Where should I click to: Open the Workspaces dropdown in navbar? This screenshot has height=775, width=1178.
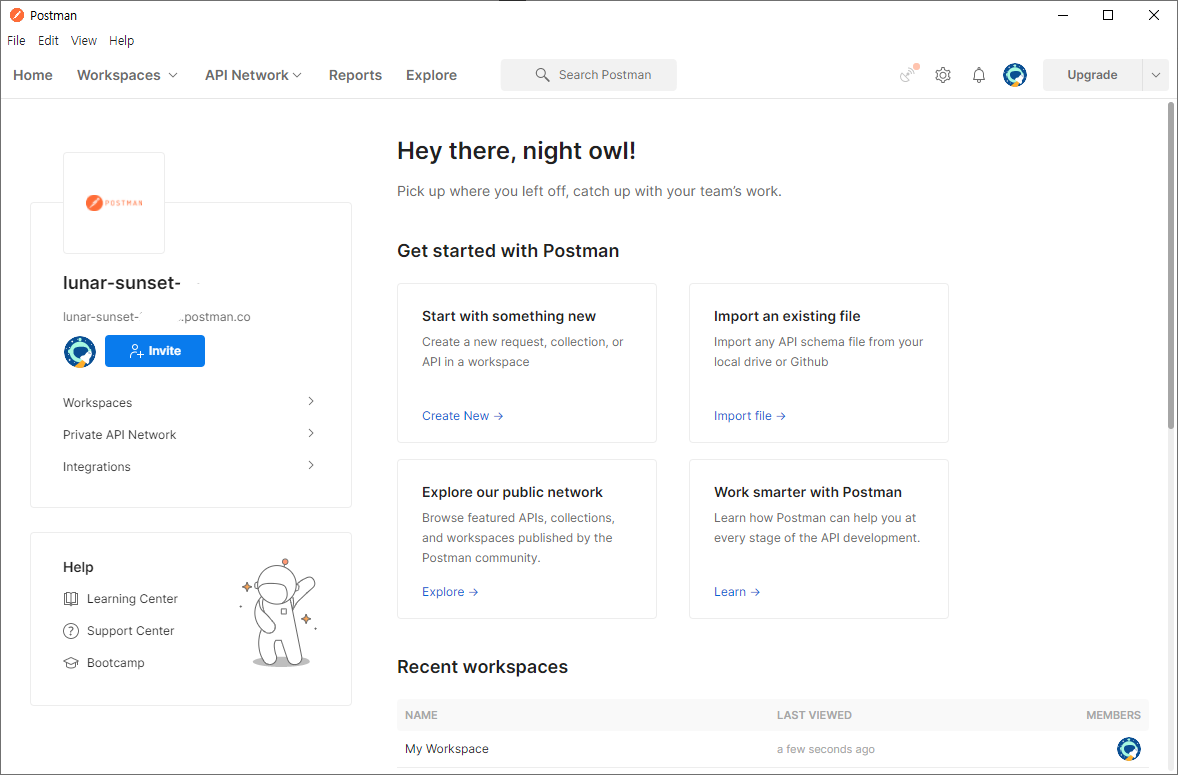(127, 75)
